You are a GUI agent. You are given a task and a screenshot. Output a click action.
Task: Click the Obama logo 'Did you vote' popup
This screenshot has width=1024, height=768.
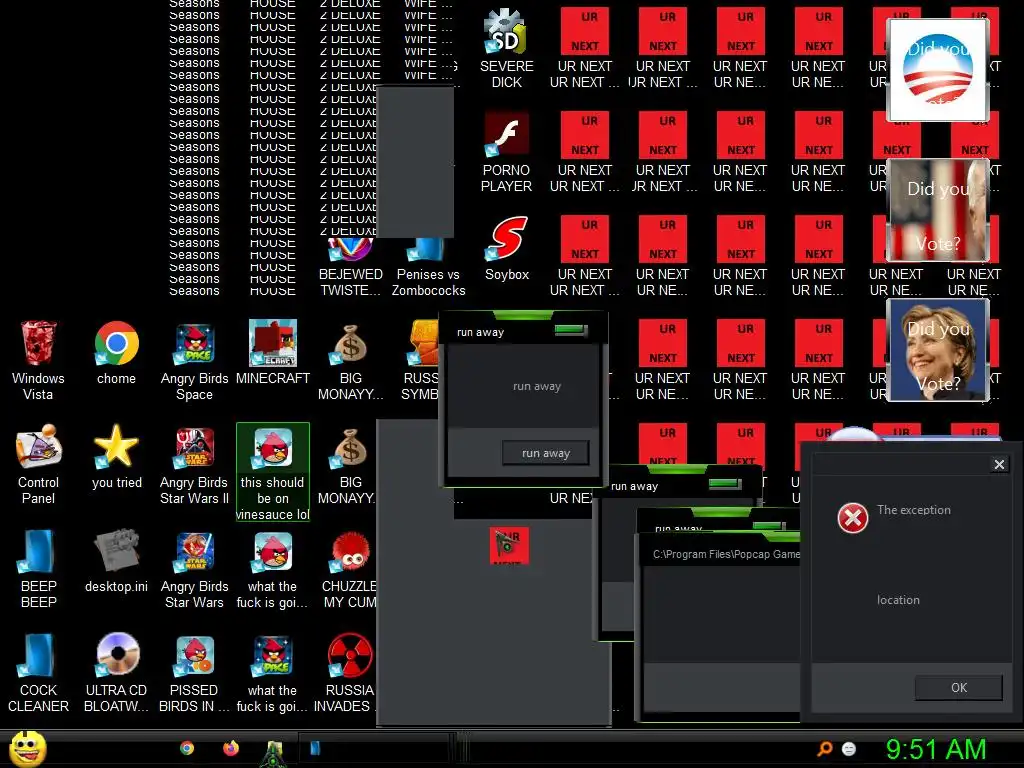tap(938, 70)
